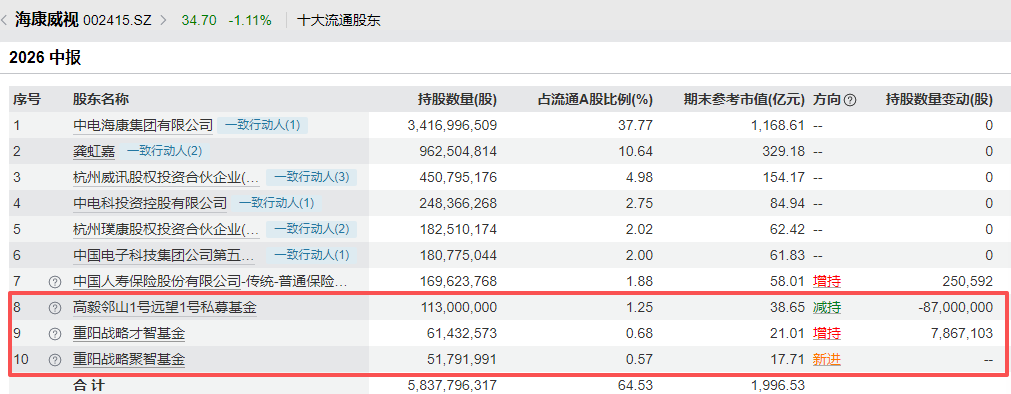
Task: Click stock name 海康威视 in header
Action: (x=46, y=20)
